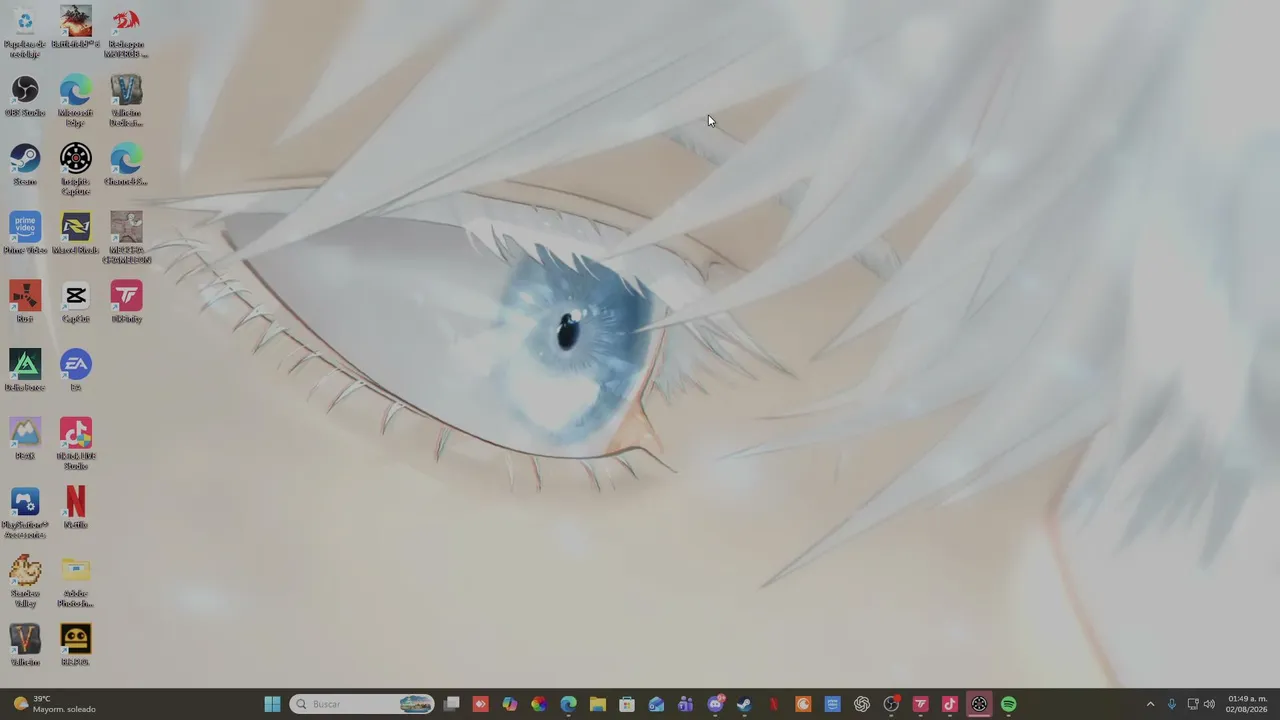Launch Stardew Valley from the desktop
Viewport: 1280px width, 720px height.
tap(25, 582)
